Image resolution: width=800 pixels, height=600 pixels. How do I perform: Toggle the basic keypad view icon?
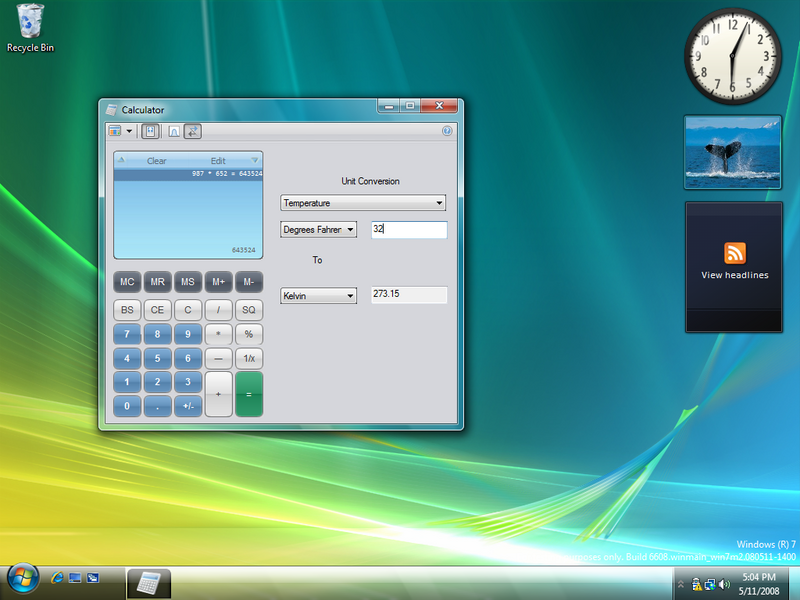(x=150, y=131)
